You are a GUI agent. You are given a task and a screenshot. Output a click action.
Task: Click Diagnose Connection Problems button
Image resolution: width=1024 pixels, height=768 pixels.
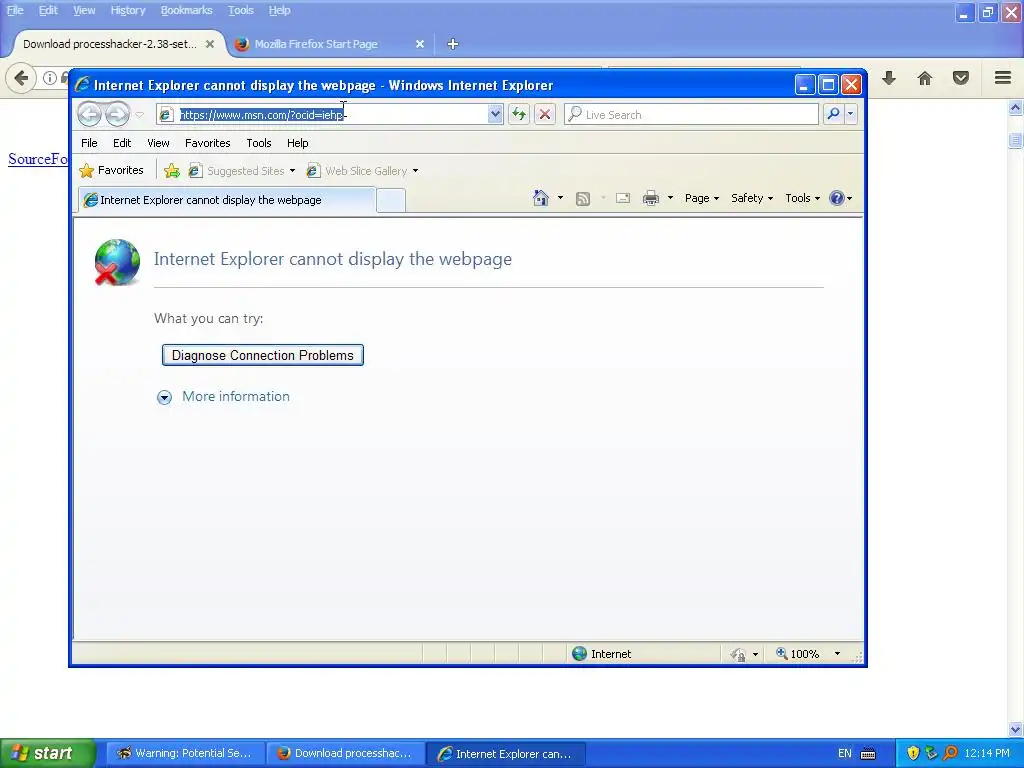click(x=263, y=355)
